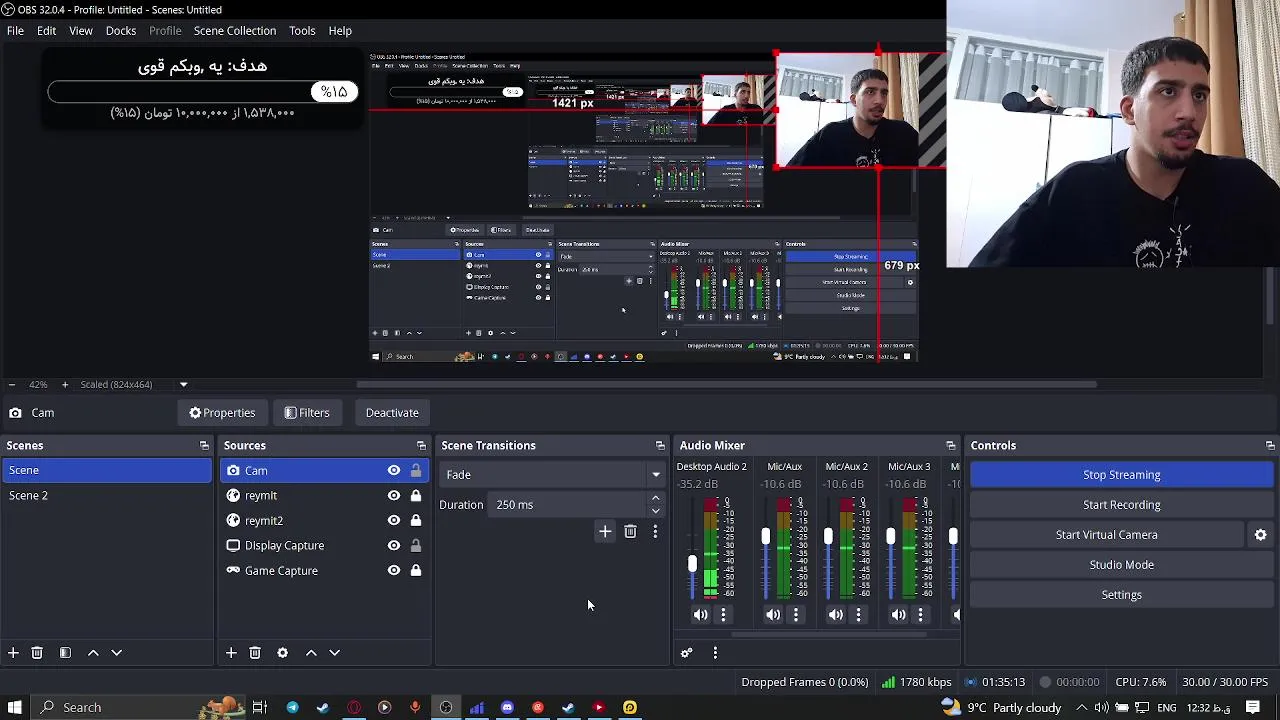Viewport: 1280px width, 720px height.
Task: Click Start Virtual Camera button
Action: (x=1107, y=535)
